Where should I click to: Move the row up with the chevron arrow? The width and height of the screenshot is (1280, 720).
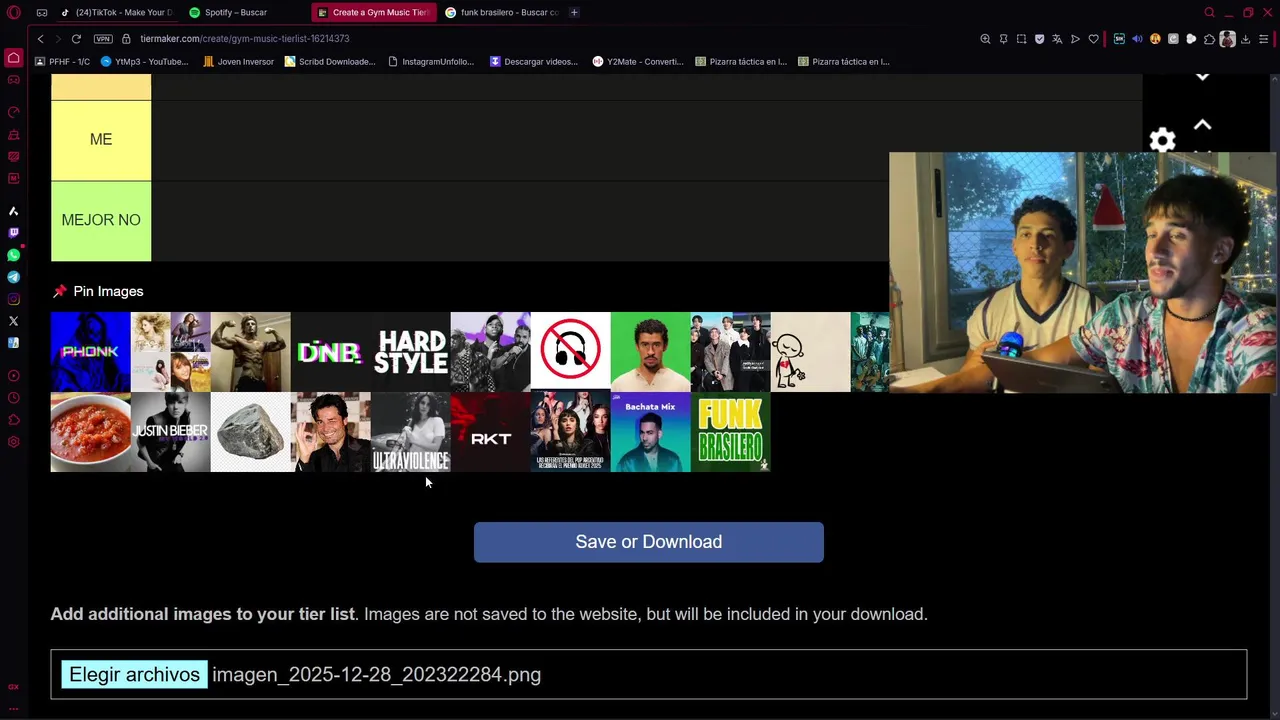tap(1203, 125)
